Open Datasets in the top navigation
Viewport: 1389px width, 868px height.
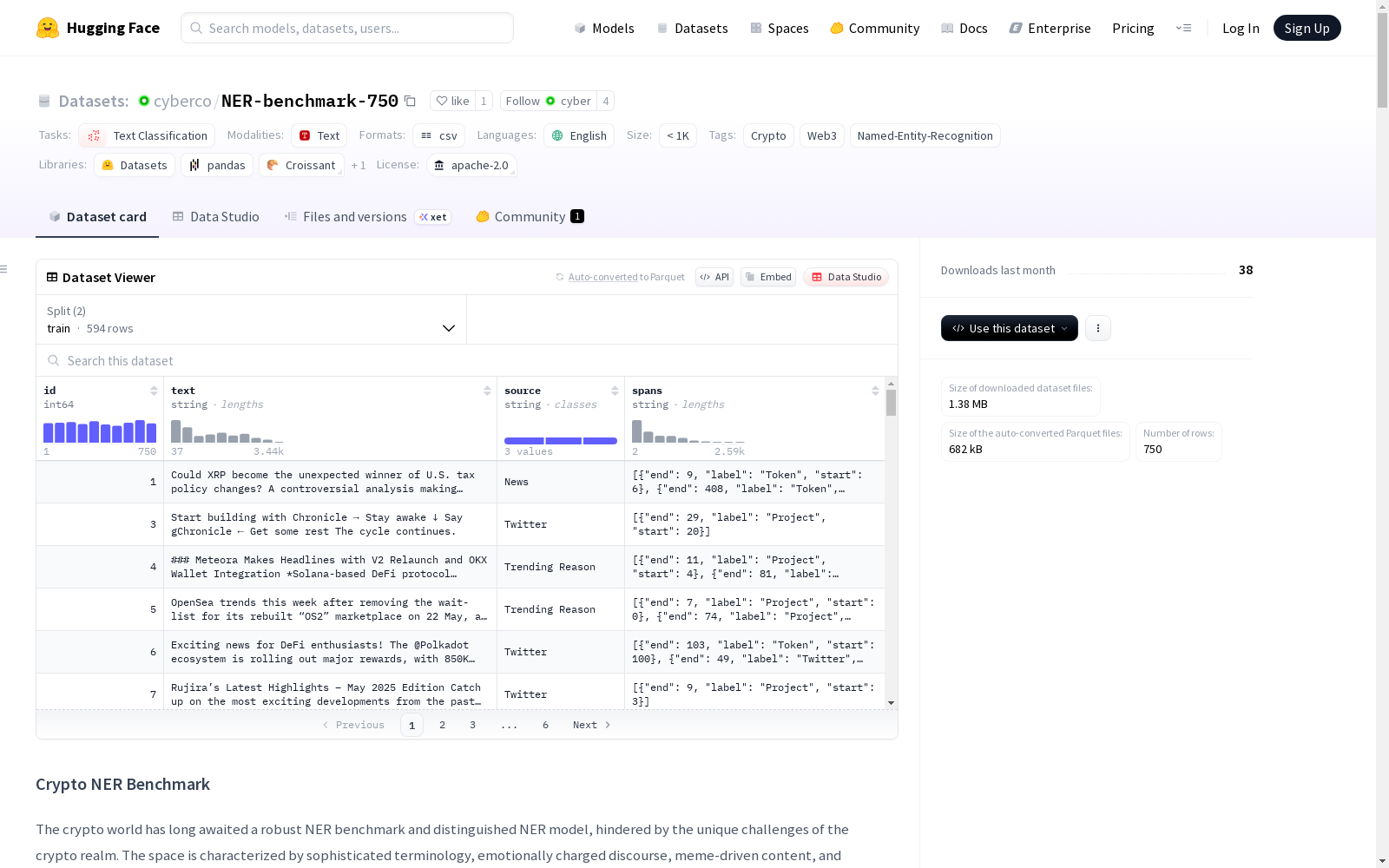[x=692, y=28]
